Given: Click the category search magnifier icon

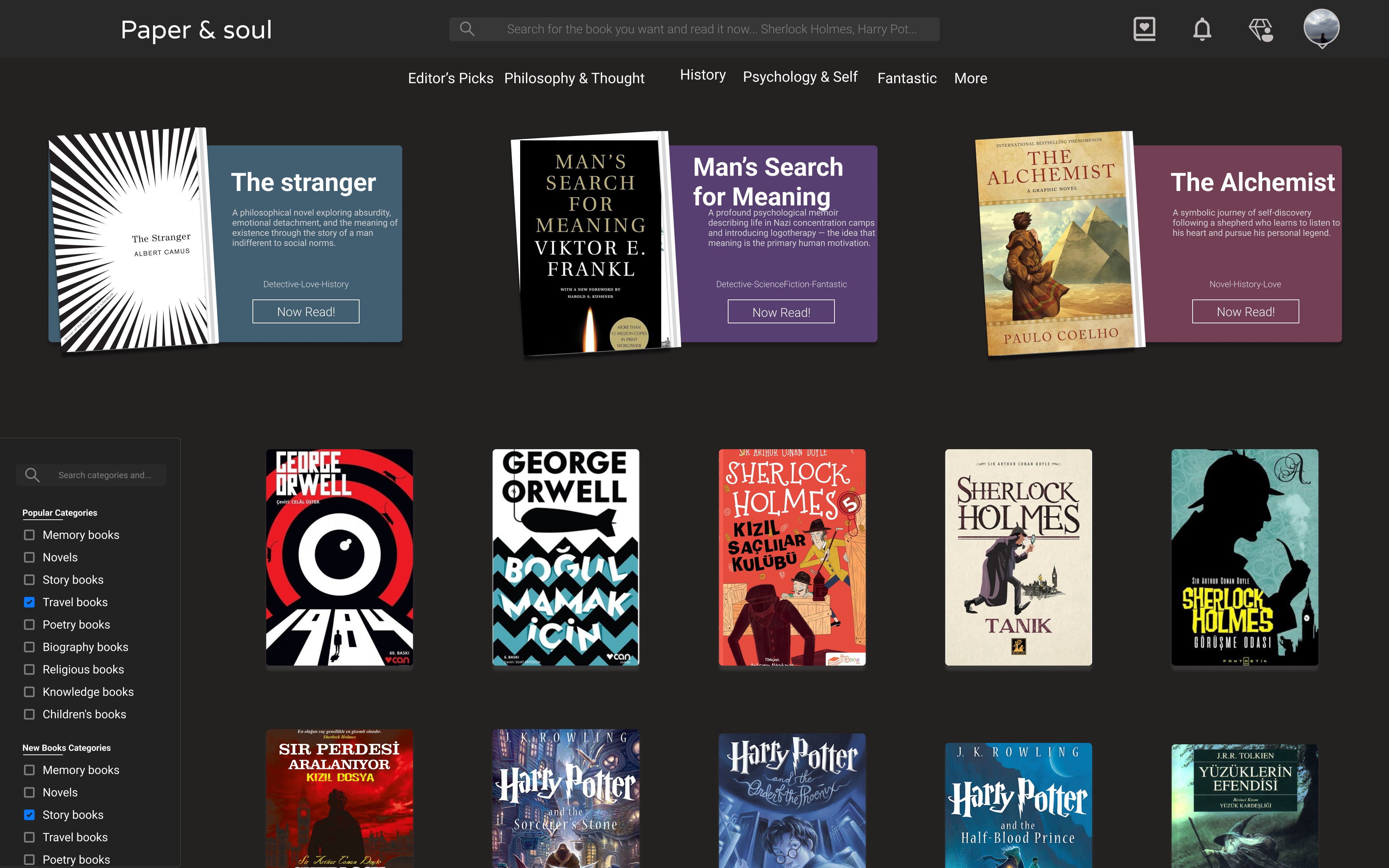Looking at the screenshot, I should coord(33,475).
